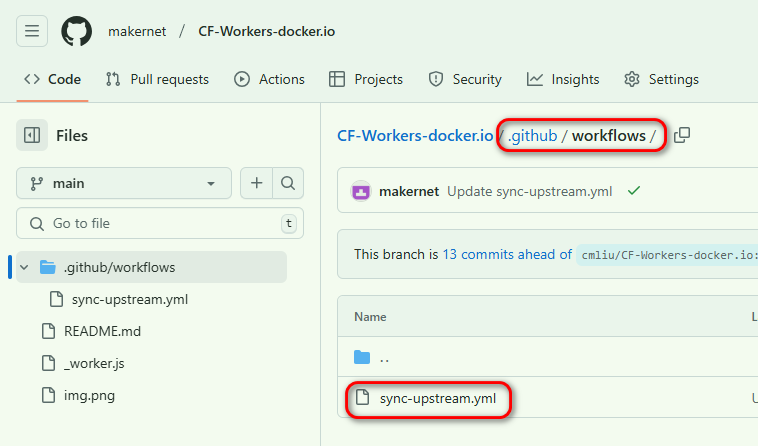Viewport: 758px width, 446px height.
Task: Collapse the Files side panel icon
Action: pos(32,135)
